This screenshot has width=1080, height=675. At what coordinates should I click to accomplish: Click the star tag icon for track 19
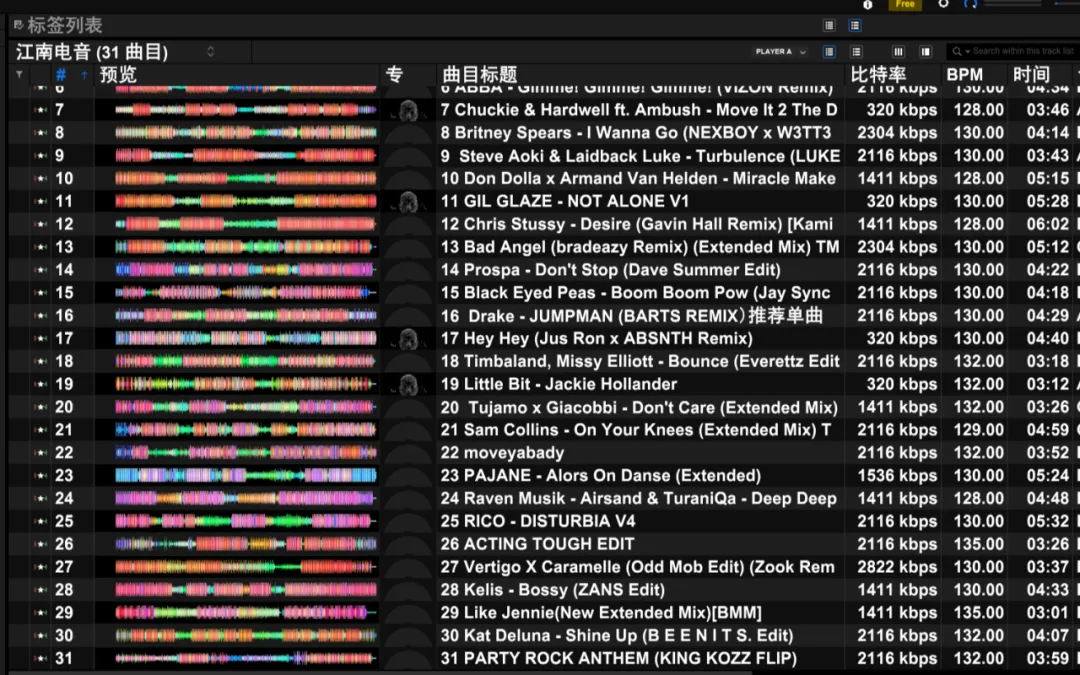click(41, 384)
